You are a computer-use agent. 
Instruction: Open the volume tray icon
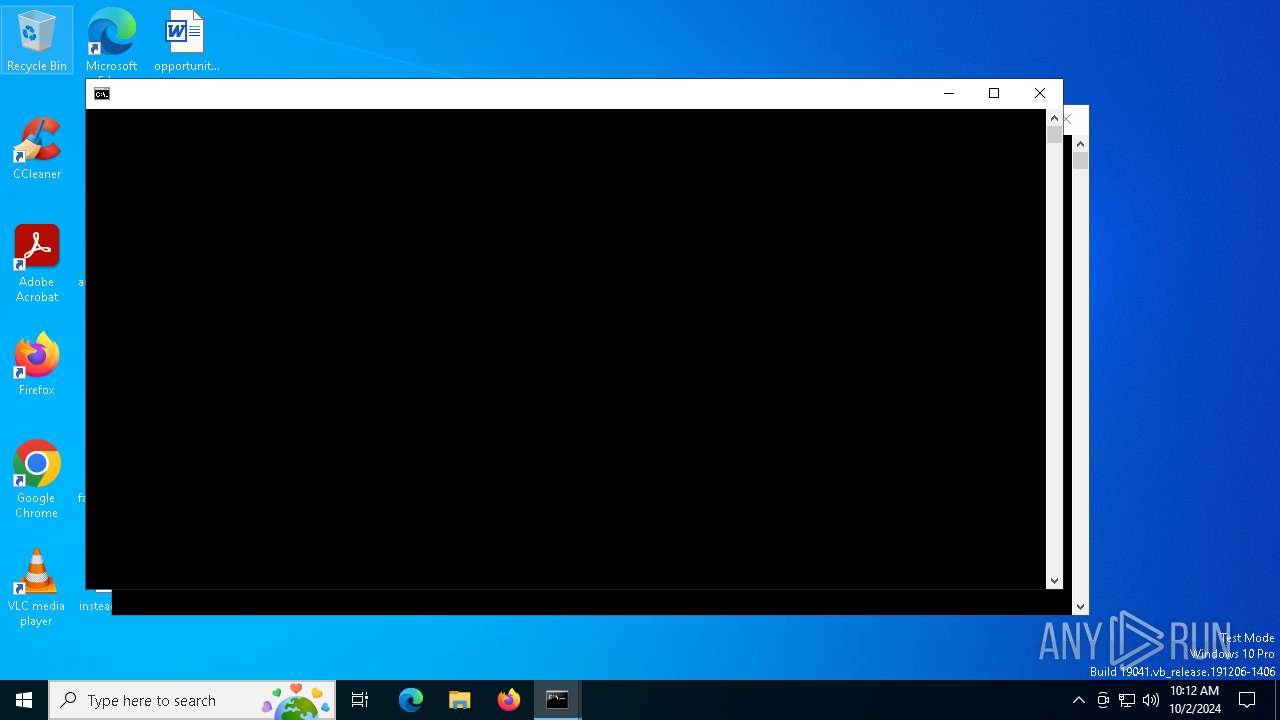click(1151, 700)
